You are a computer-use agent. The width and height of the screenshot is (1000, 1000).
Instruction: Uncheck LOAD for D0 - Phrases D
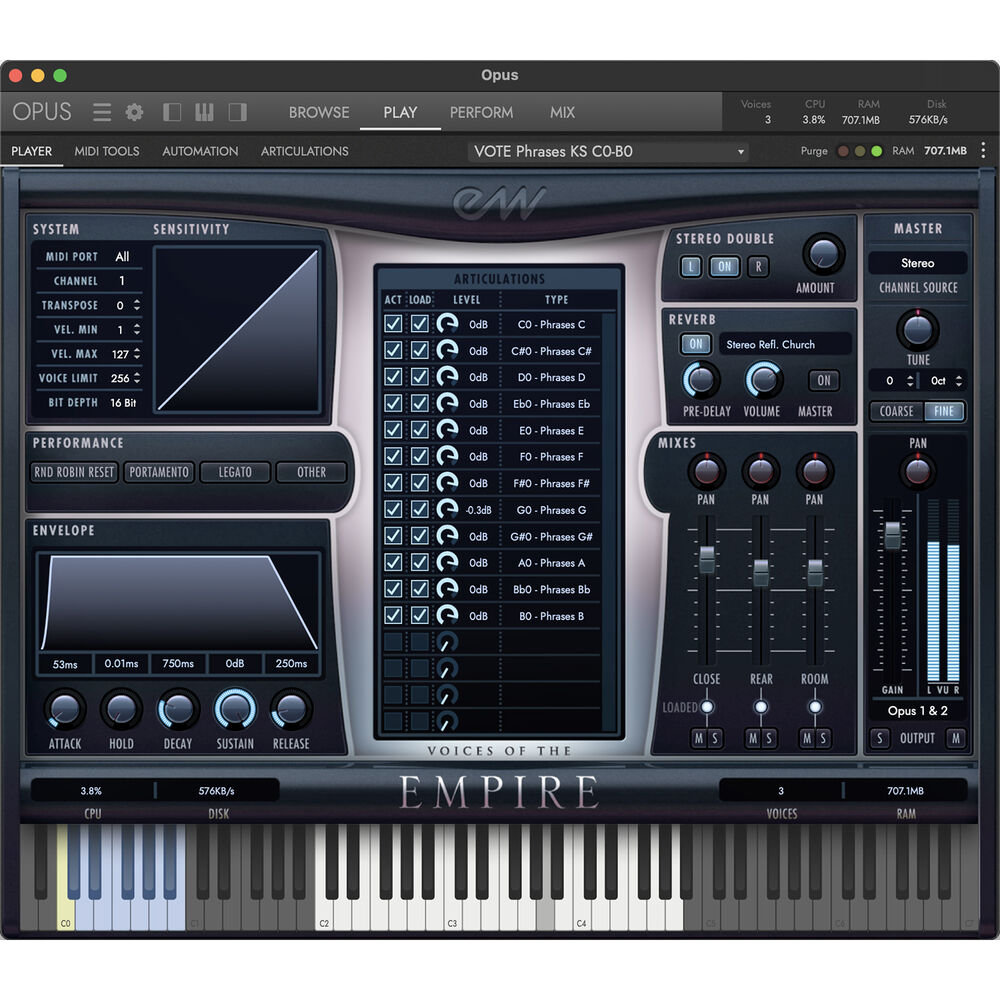(420, 377)
